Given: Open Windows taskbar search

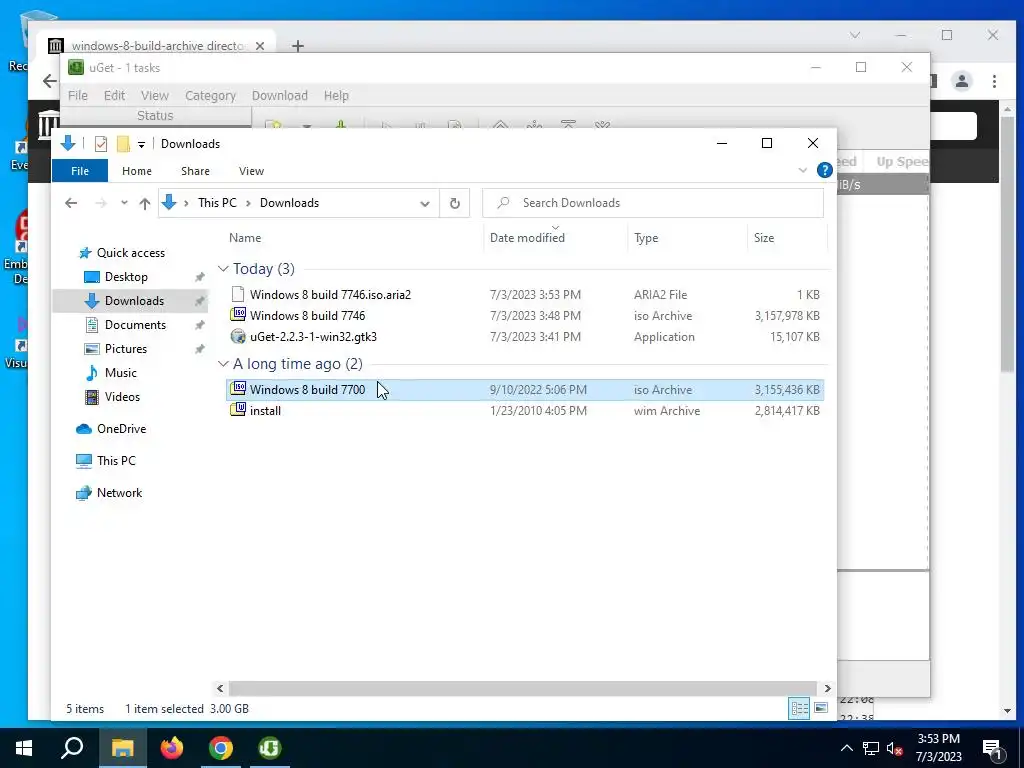Looking at the screenshot, I should (72, 748).
